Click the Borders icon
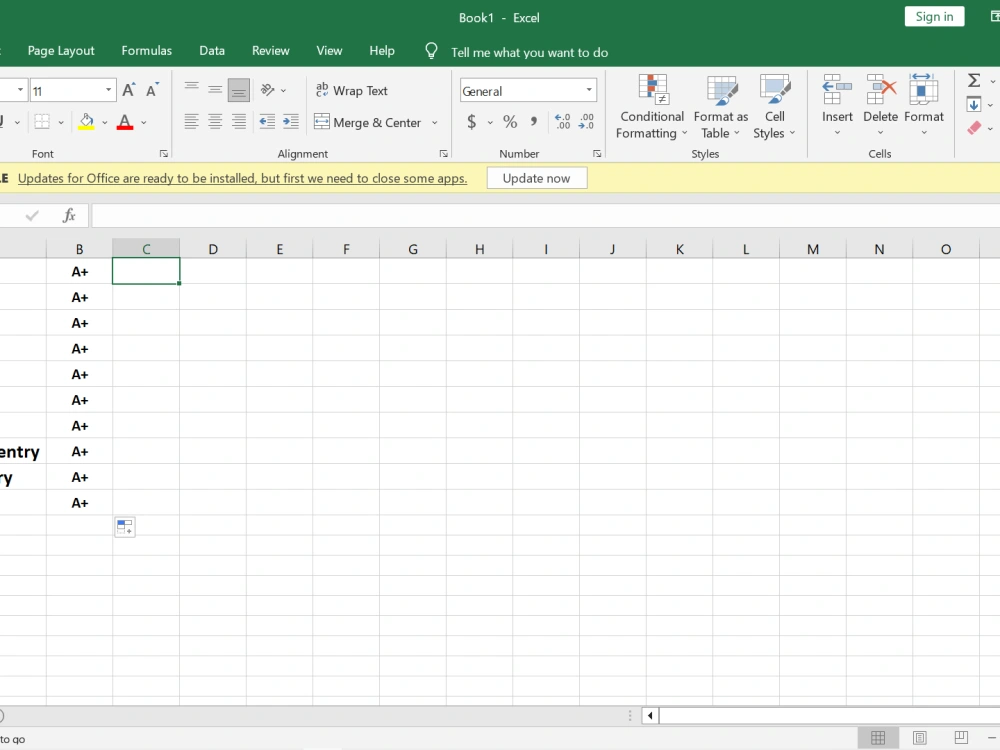The image size is (1000, 750). 42,122
